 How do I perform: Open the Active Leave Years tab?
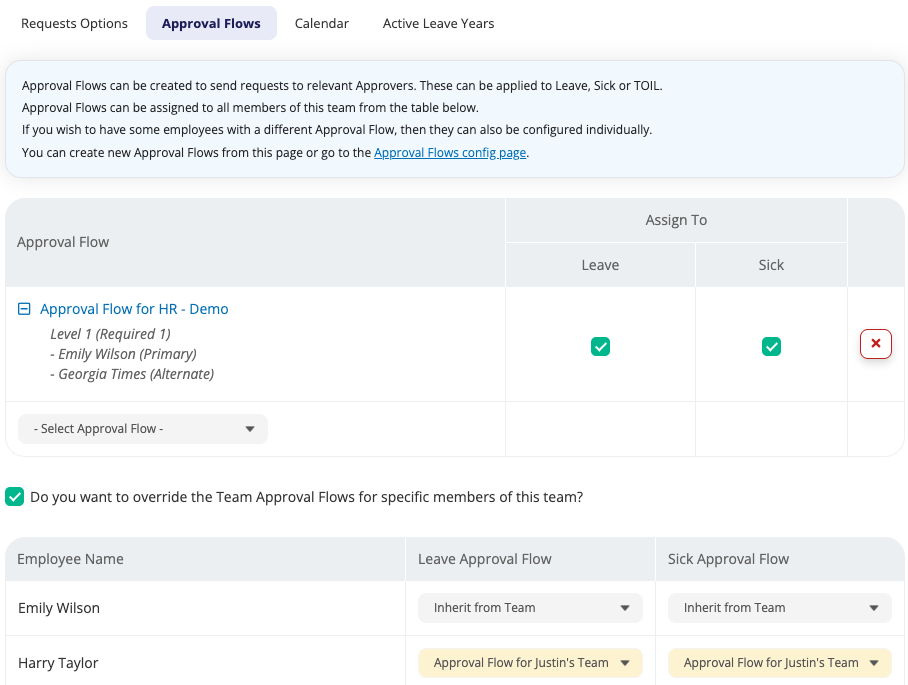(438, 23)
